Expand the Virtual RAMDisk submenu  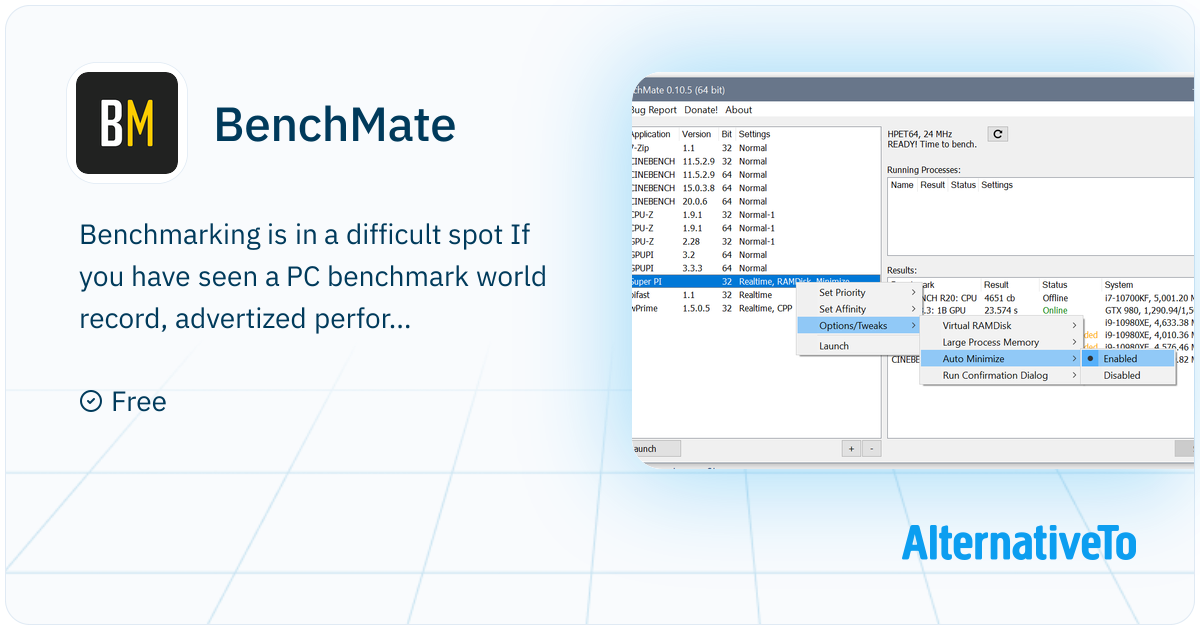[x=1000, y=326]
